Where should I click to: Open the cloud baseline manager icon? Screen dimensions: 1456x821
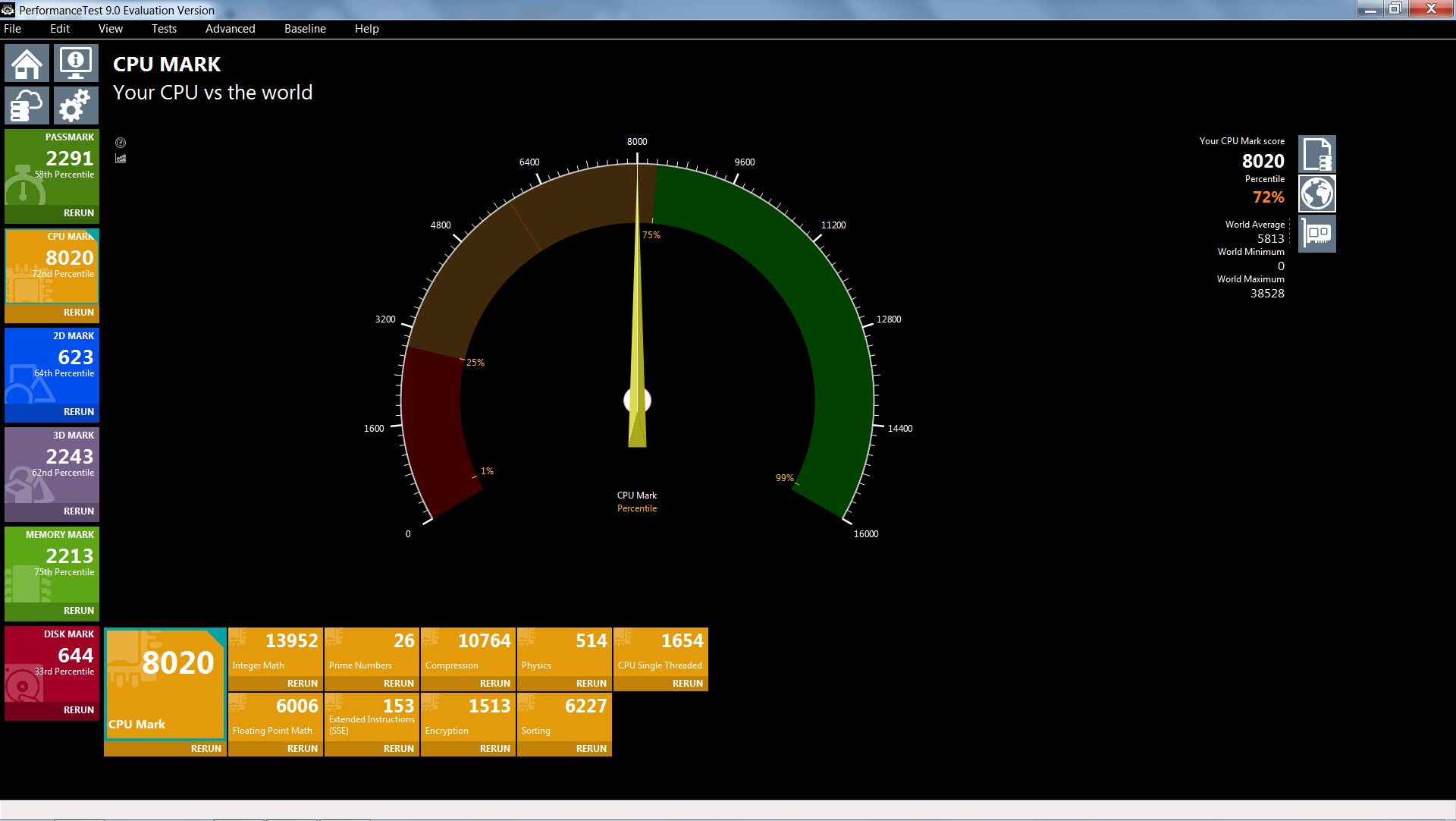coord(27,105)
